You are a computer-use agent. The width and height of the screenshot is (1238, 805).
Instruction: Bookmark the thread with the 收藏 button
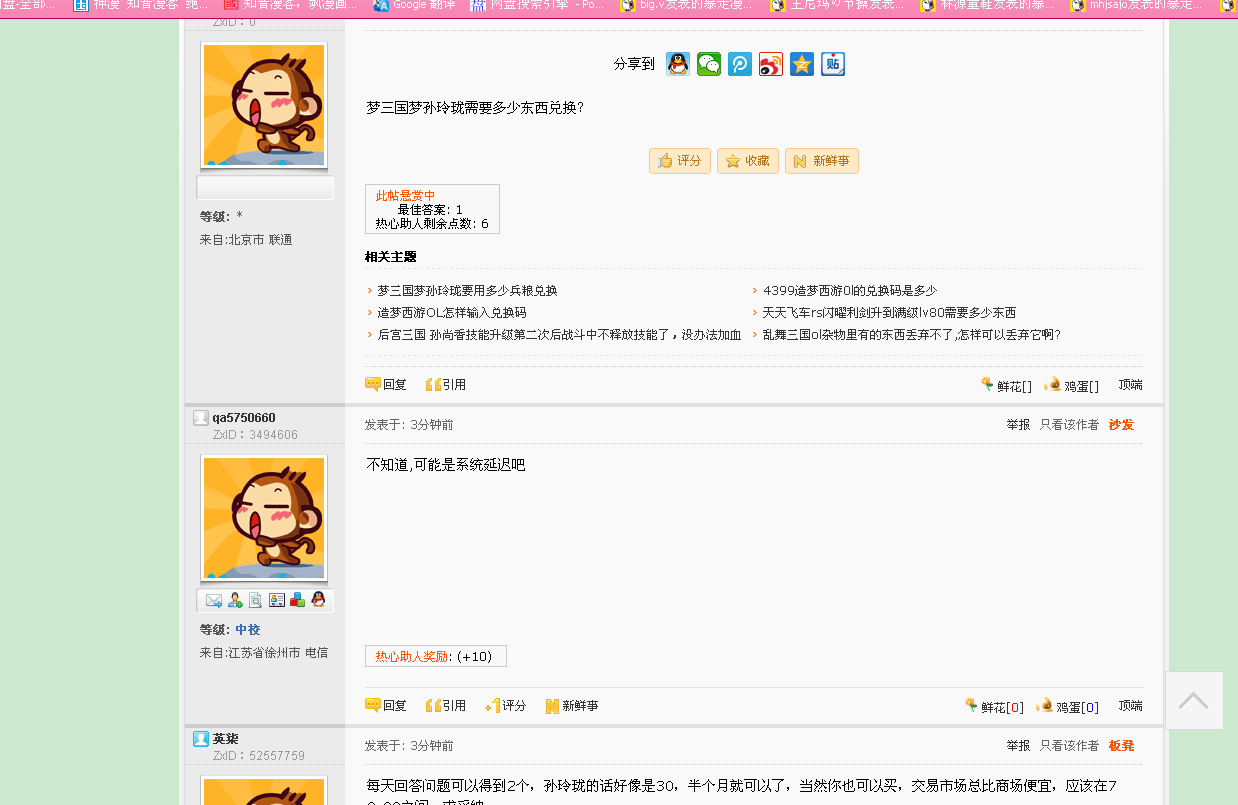[x=748, y=161]
